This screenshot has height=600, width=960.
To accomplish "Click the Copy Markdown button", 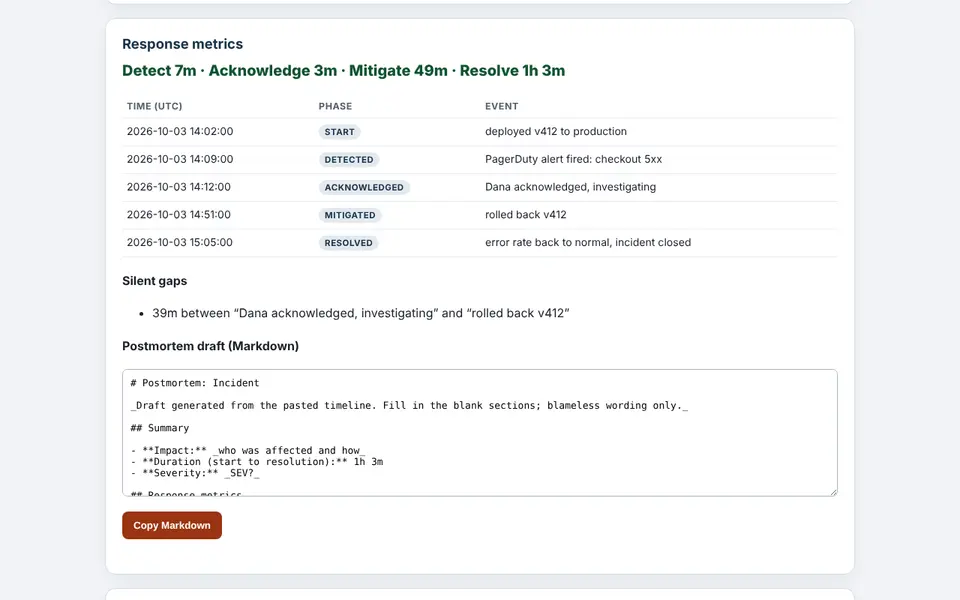I will [171, 525].
